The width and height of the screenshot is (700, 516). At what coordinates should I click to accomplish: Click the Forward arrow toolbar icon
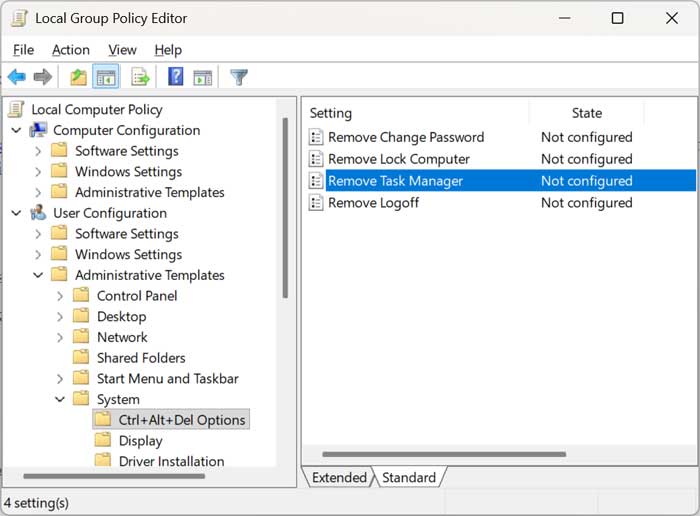point(42,77)
